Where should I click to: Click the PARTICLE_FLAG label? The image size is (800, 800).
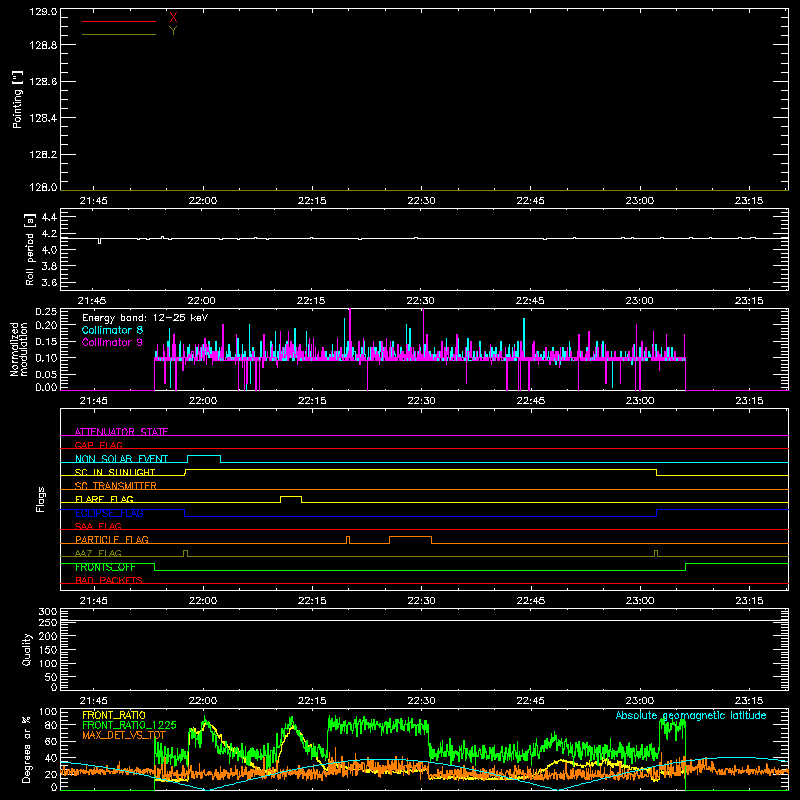pyautogui.click(x=112, y=539)
